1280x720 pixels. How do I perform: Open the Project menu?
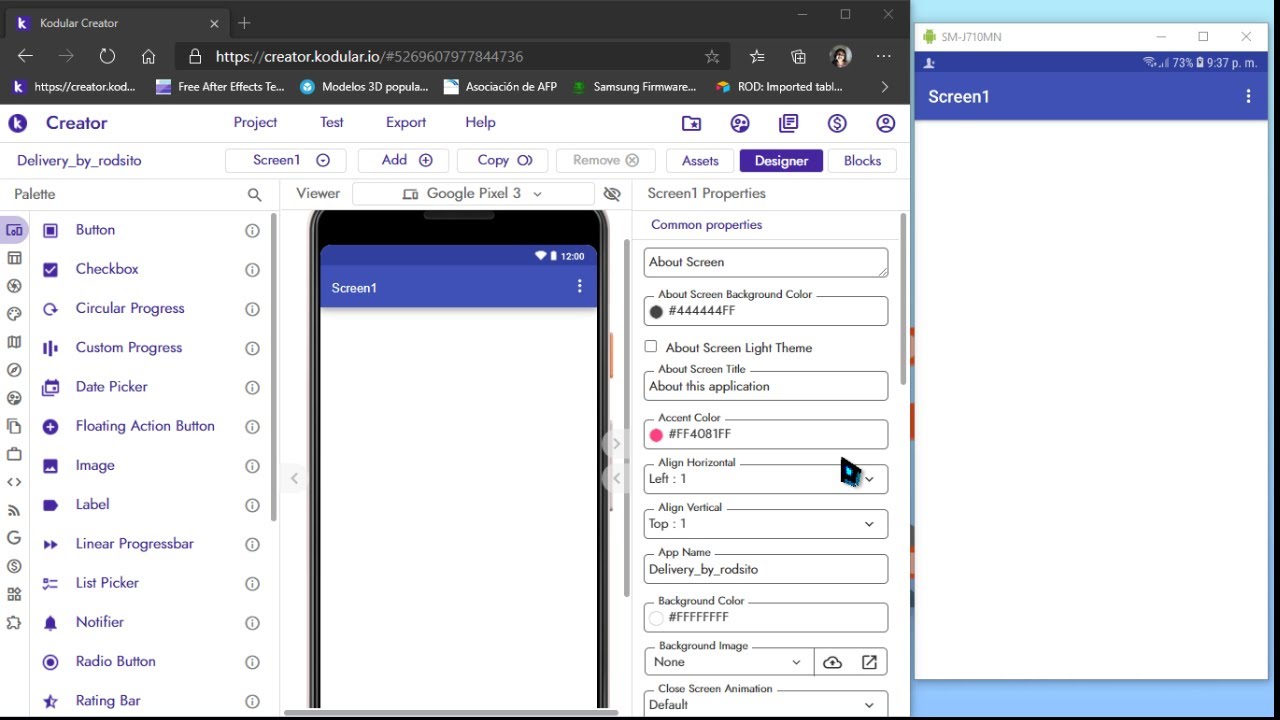coord(255,122)
